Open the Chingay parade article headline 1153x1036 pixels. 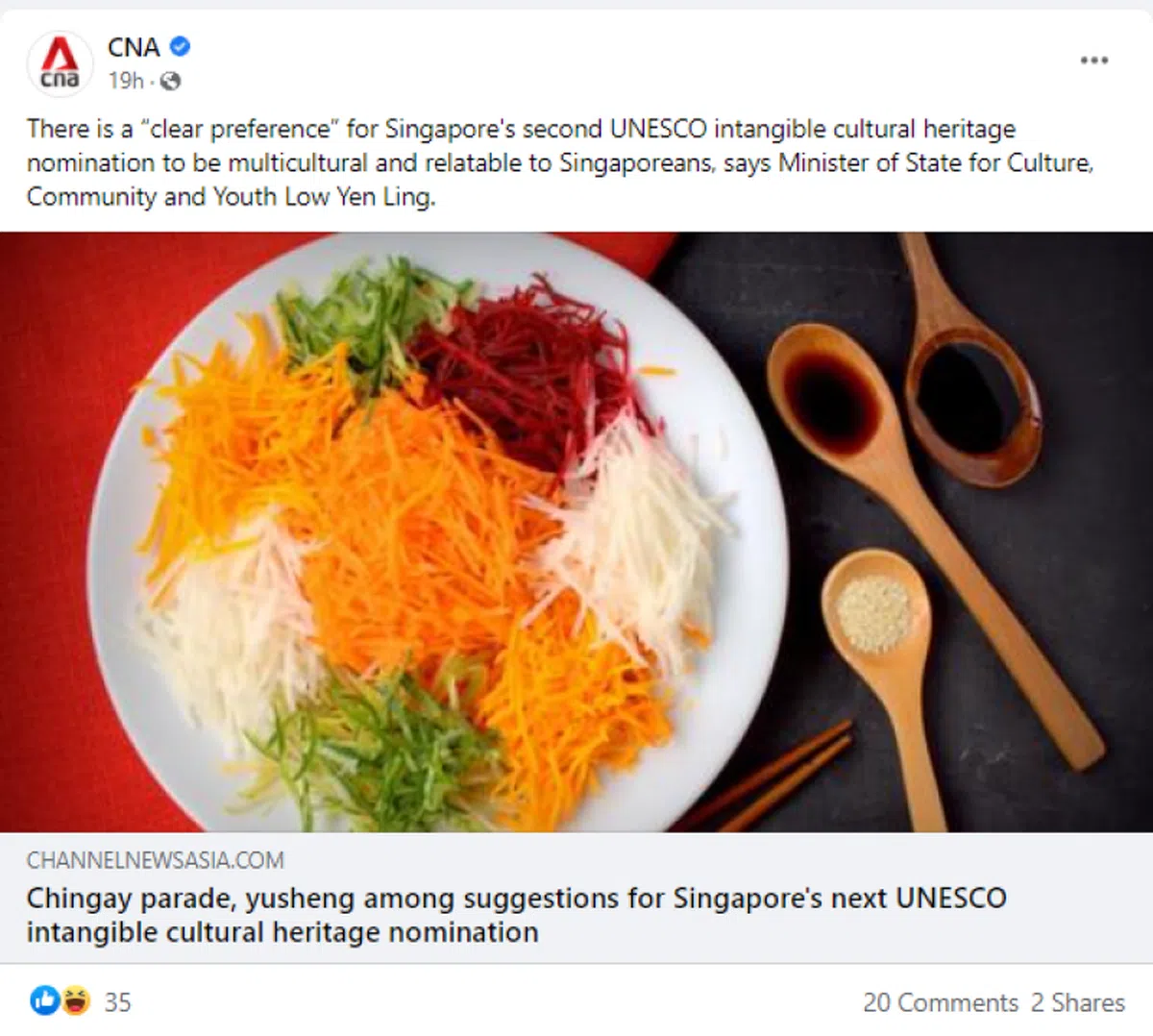pyautogui.click(x=516, y=915)
